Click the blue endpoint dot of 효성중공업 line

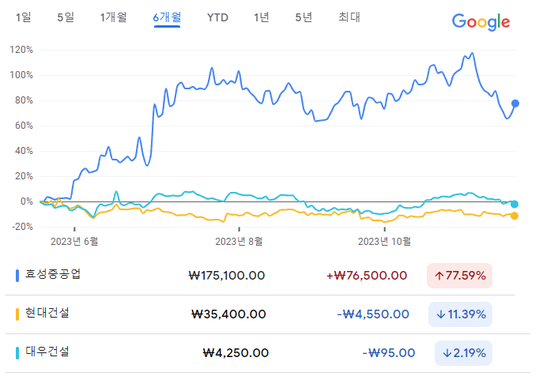click(515, 103)
